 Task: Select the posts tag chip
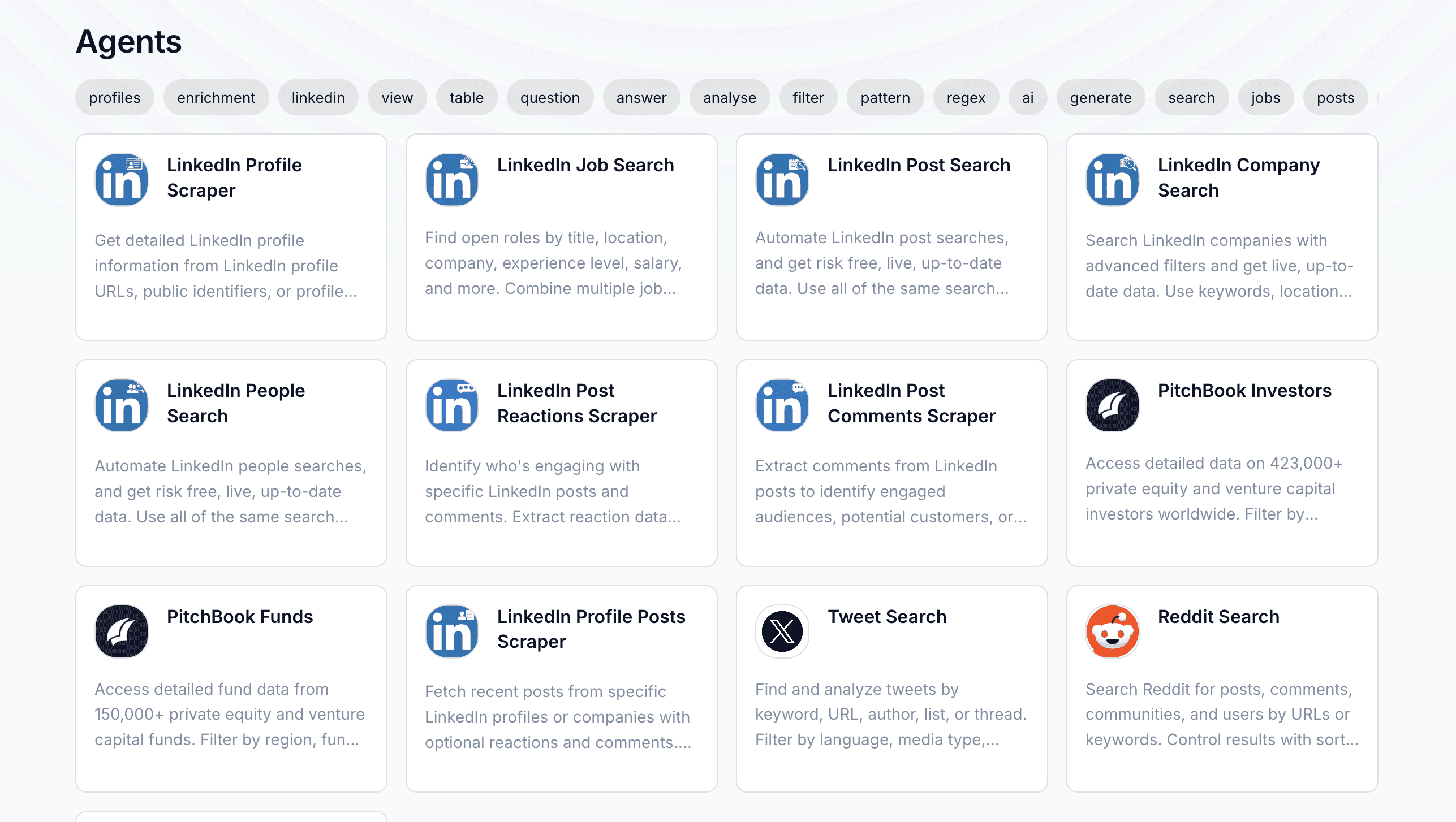click(1336, 98)
